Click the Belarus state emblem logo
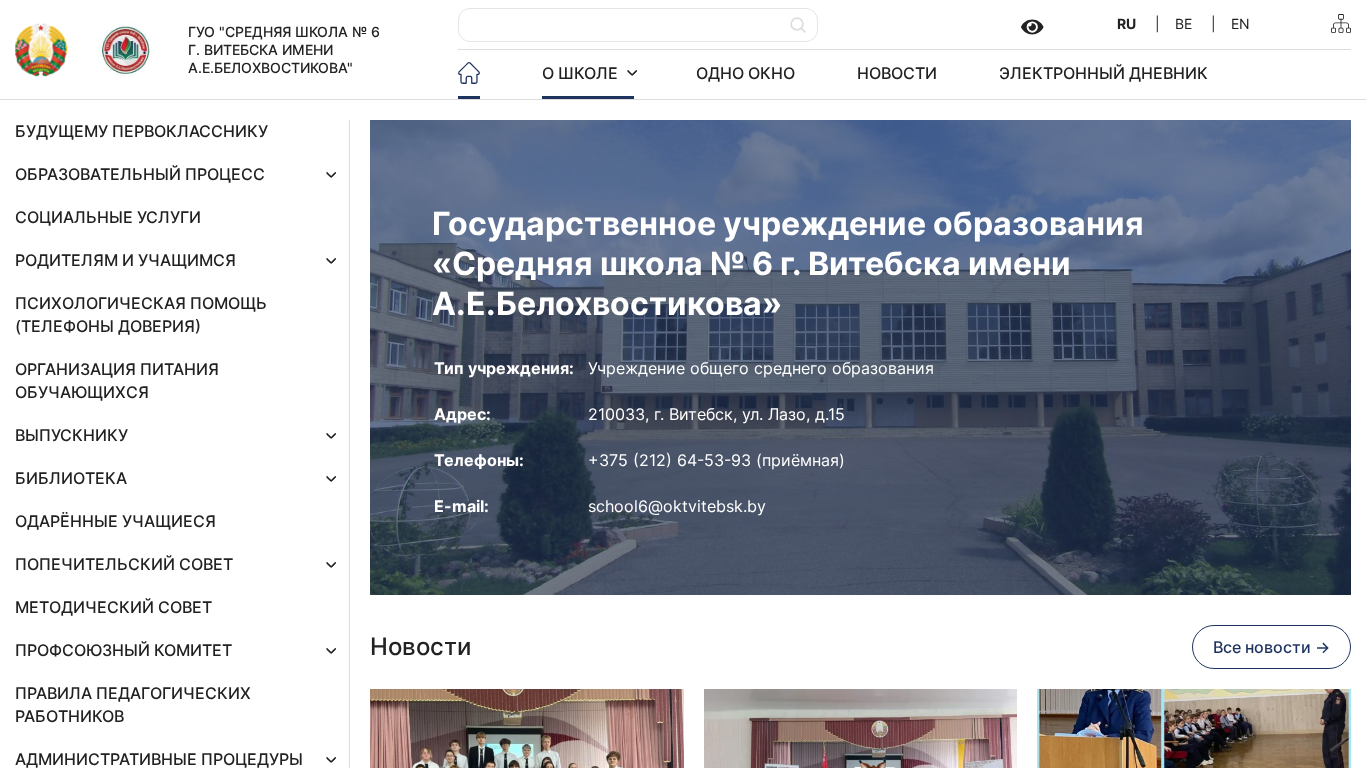This screenshot has width=1366, height=768. (x=41, y=50)
